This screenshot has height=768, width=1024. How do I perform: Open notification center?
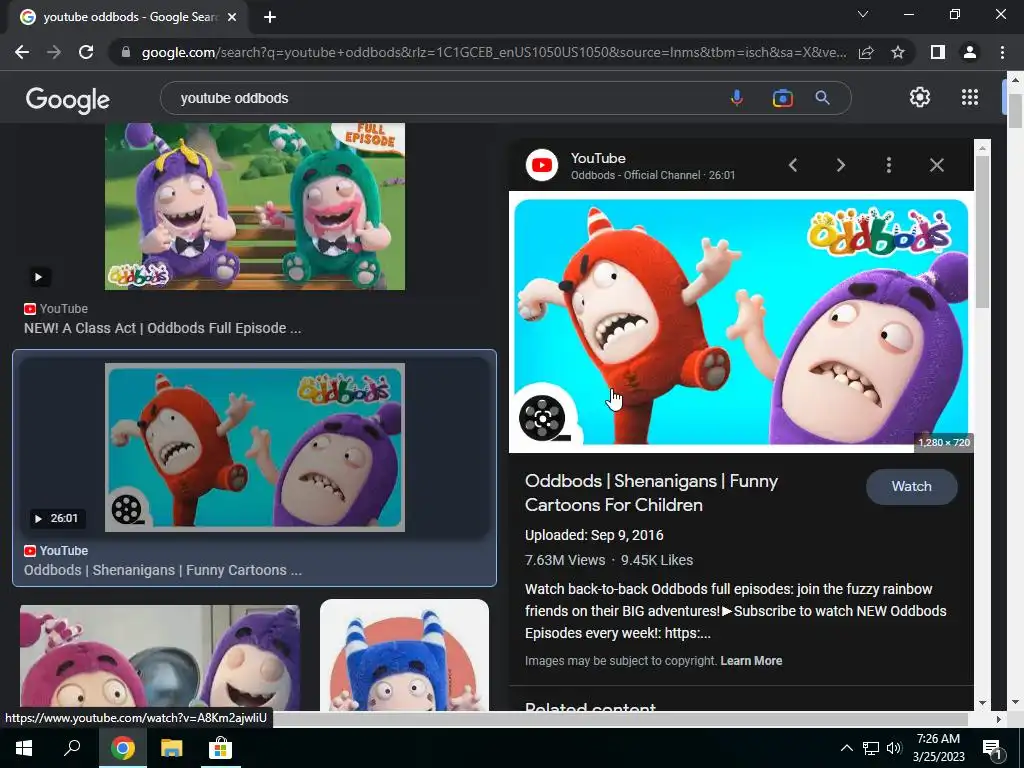point(993,748)
